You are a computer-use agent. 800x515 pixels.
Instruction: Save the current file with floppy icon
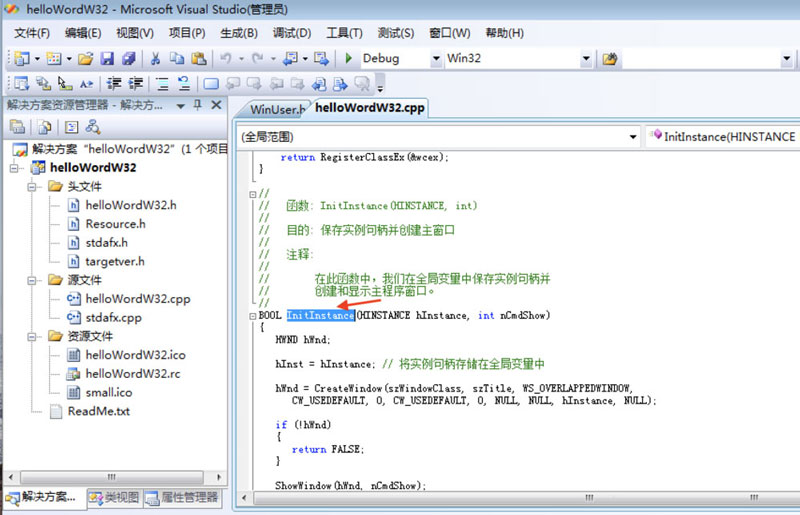[107, 58]
